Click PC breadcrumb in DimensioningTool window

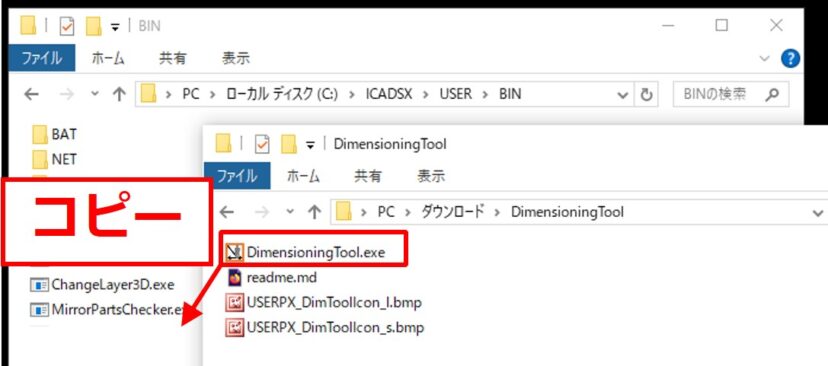click(386, 212)
